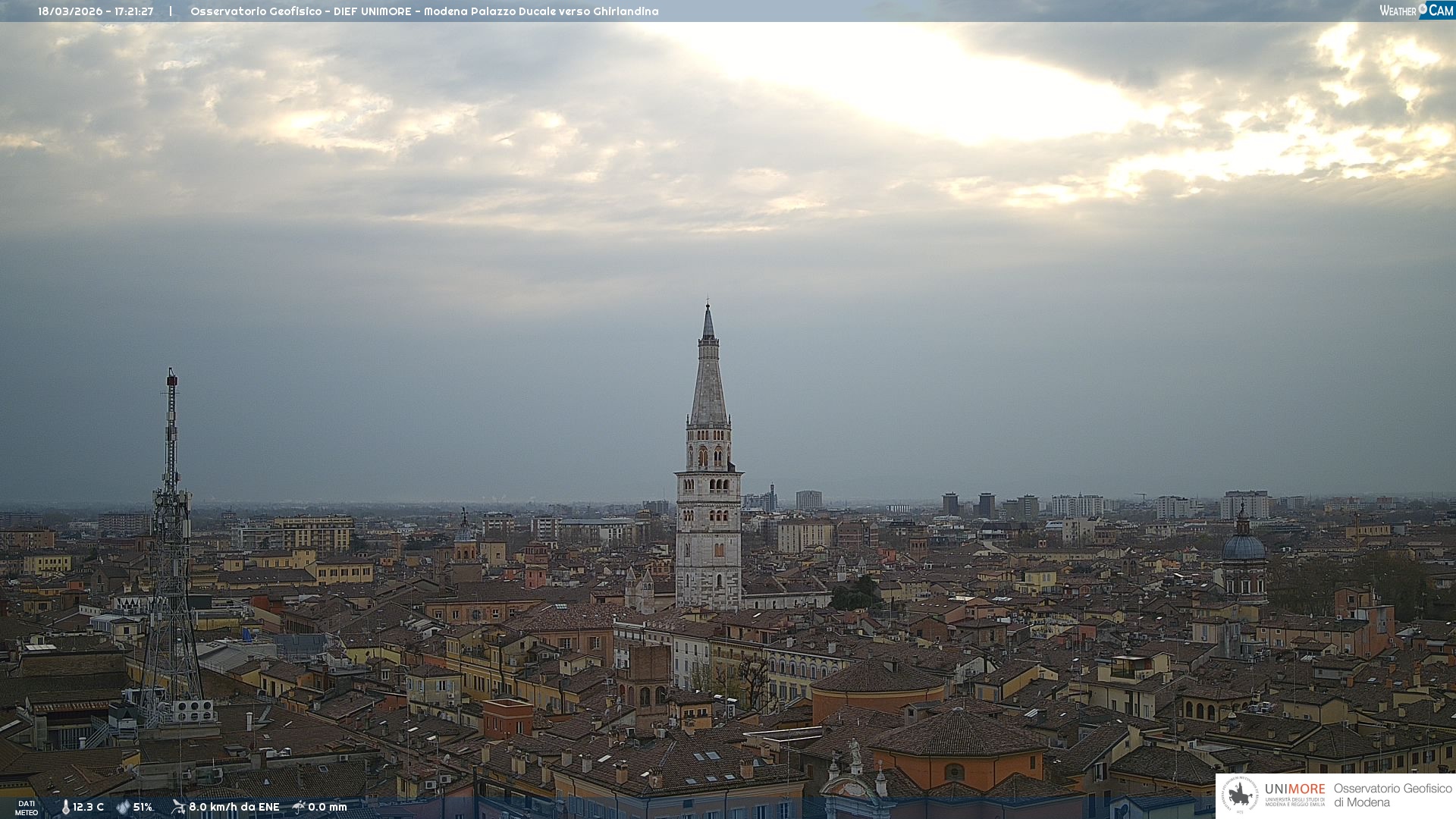Click the Ghirlandina bell tower spire

click(x=708, y=379)
